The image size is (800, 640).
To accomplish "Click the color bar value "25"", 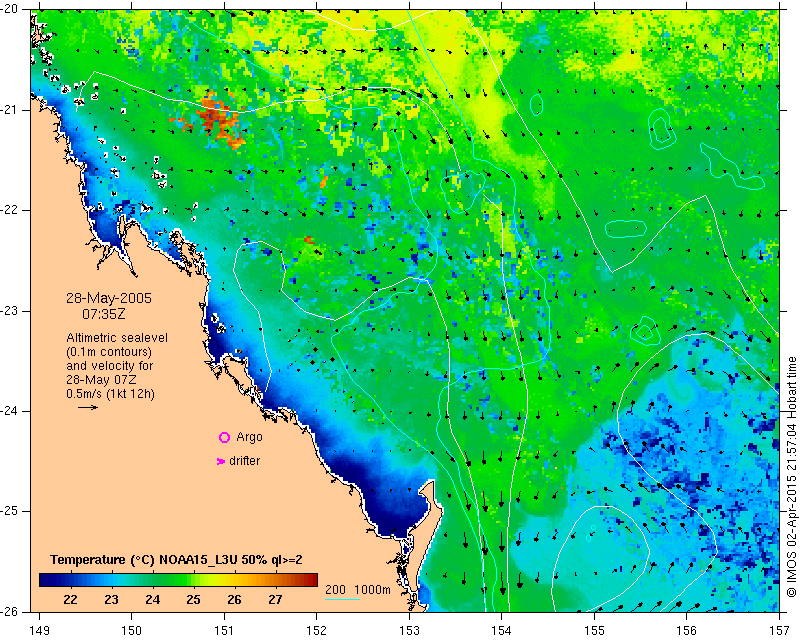I will tap(193, 599).
